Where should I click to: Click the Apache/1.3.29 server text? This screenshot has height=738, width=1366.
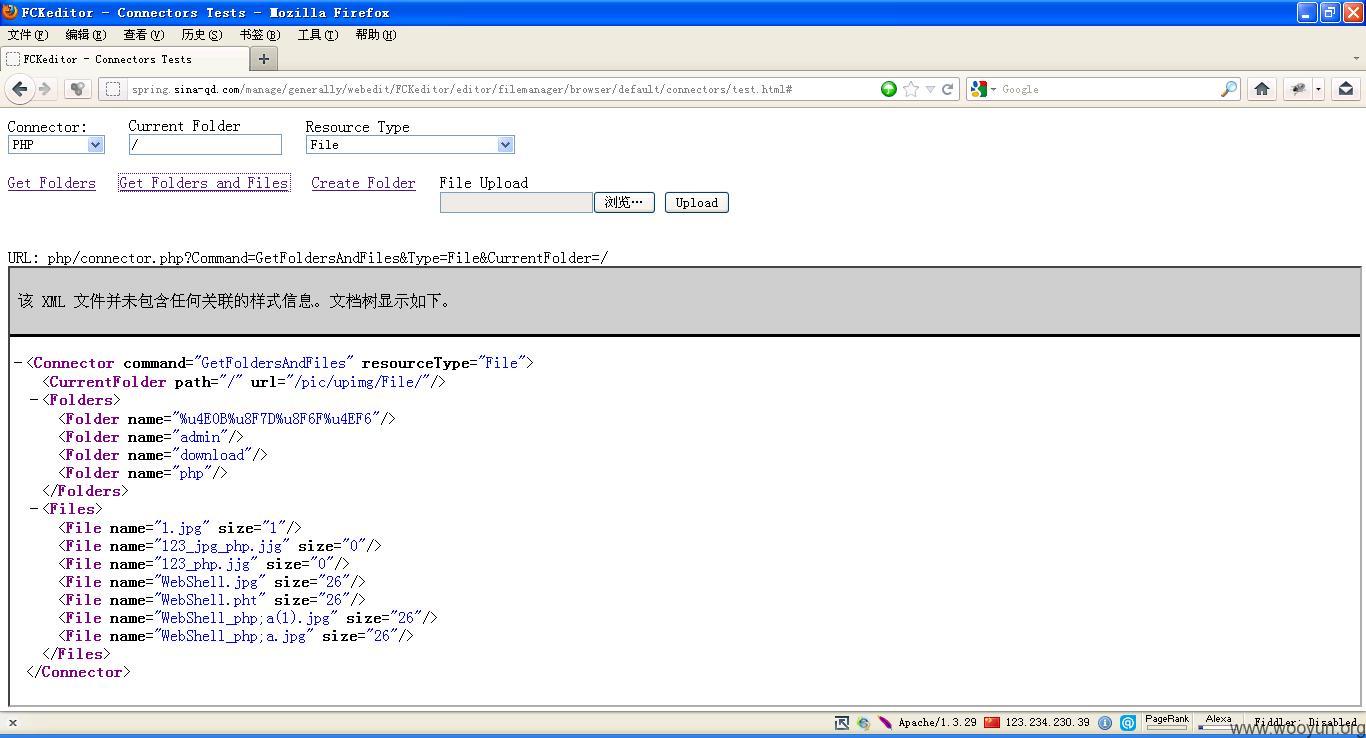point(937,722)
